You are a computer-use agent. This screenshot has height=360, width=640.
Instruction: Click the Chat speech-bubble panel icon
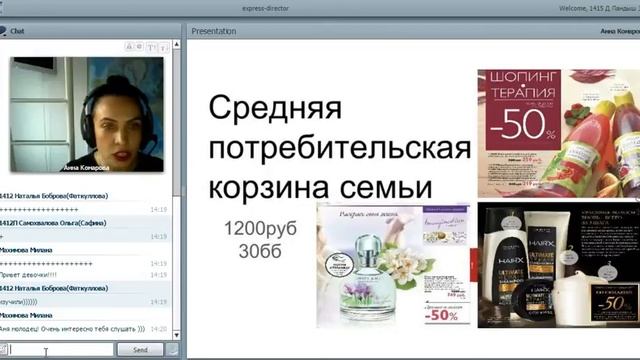coord(3,31)
